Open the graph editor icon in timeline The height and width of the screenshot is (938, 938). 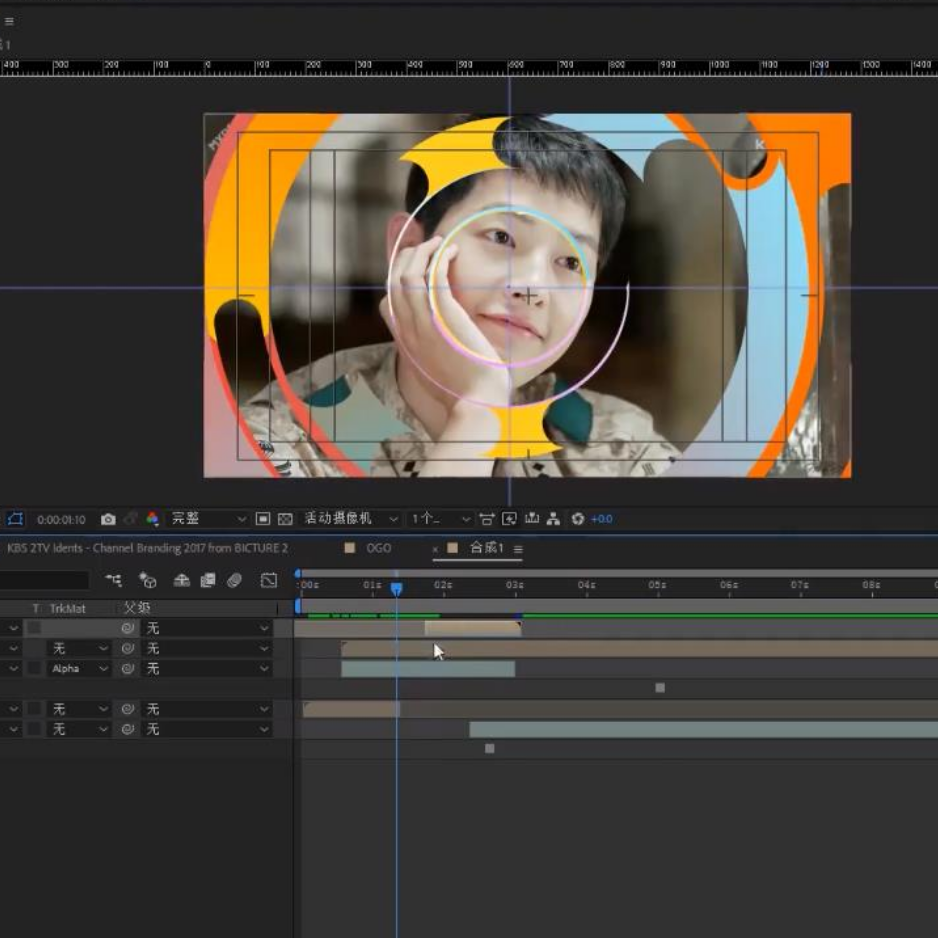coord(269,580)
